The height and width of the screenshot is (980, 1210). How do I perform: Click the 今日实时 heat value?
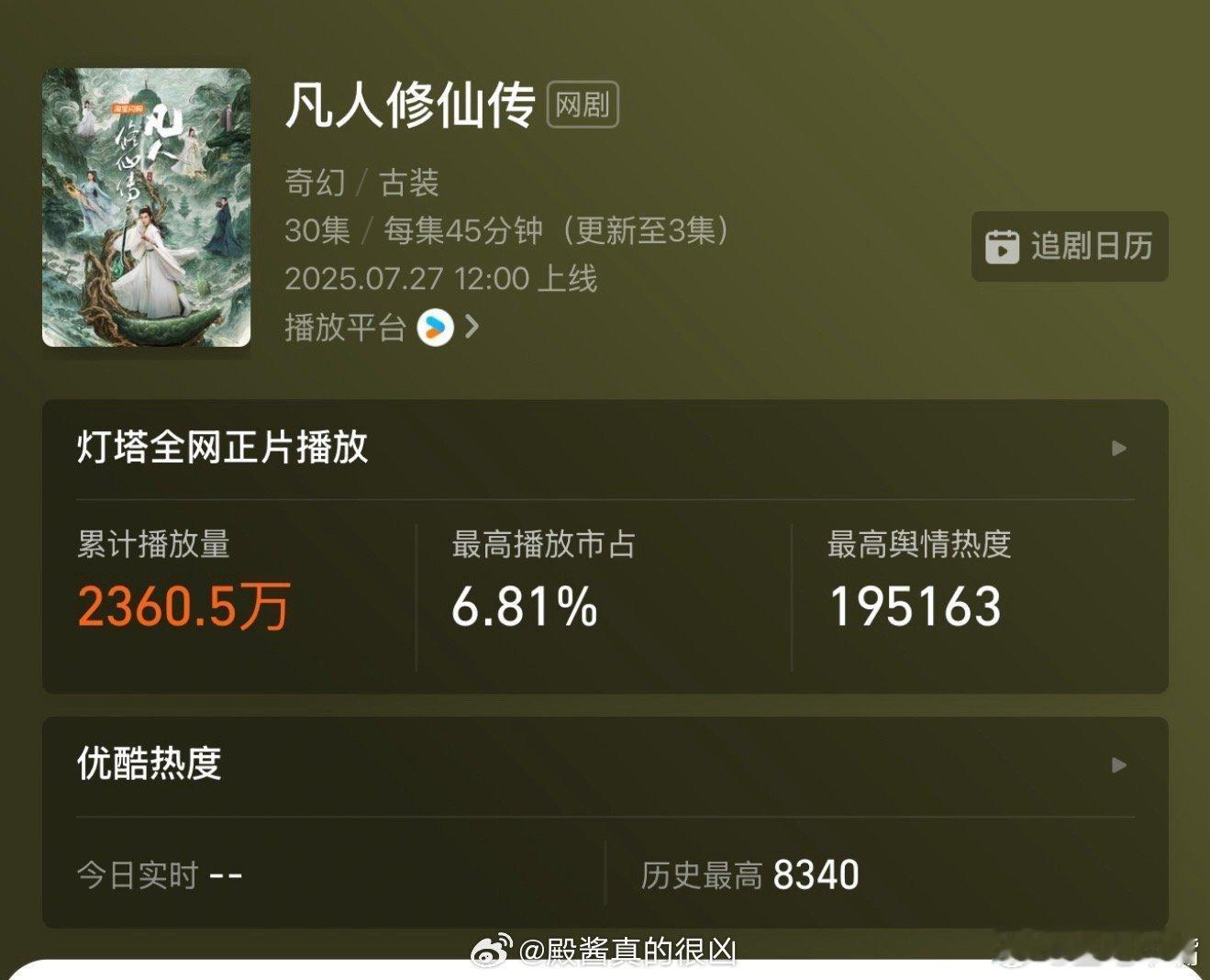[x=226, y=875]
